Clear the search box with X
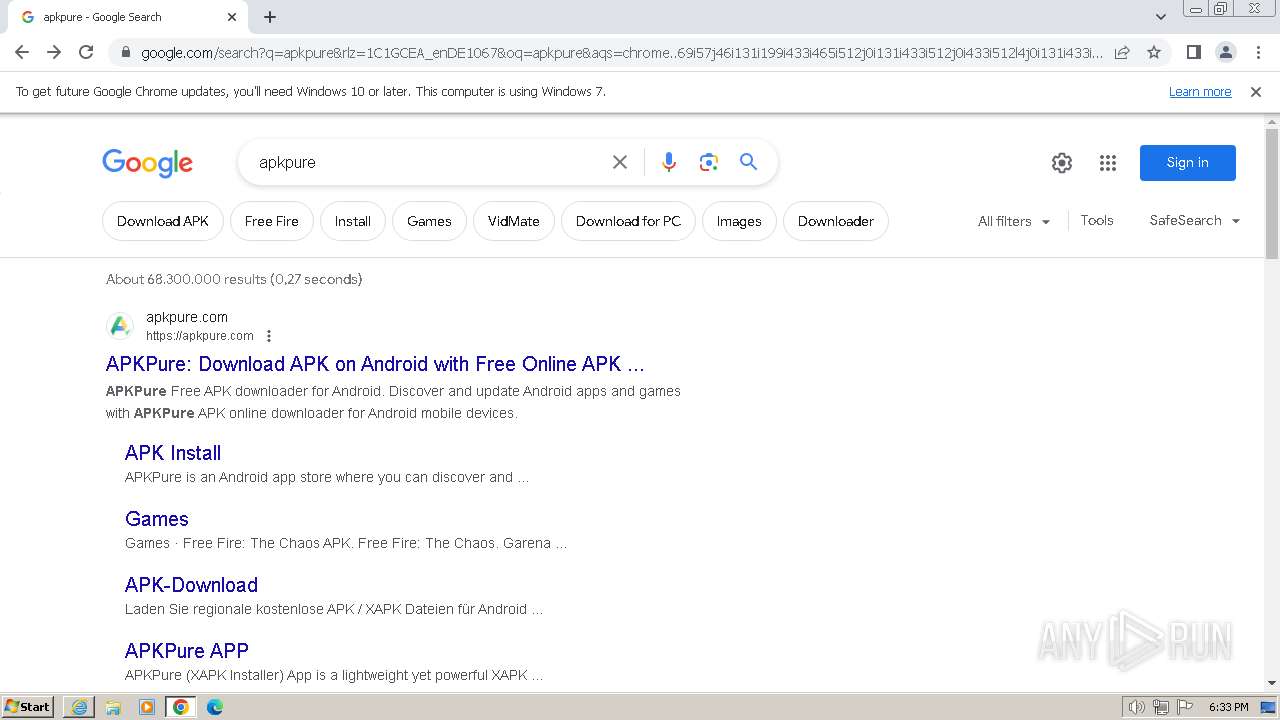The width and height of the screenshot is (1280, 720). click(x=620, y=162)
